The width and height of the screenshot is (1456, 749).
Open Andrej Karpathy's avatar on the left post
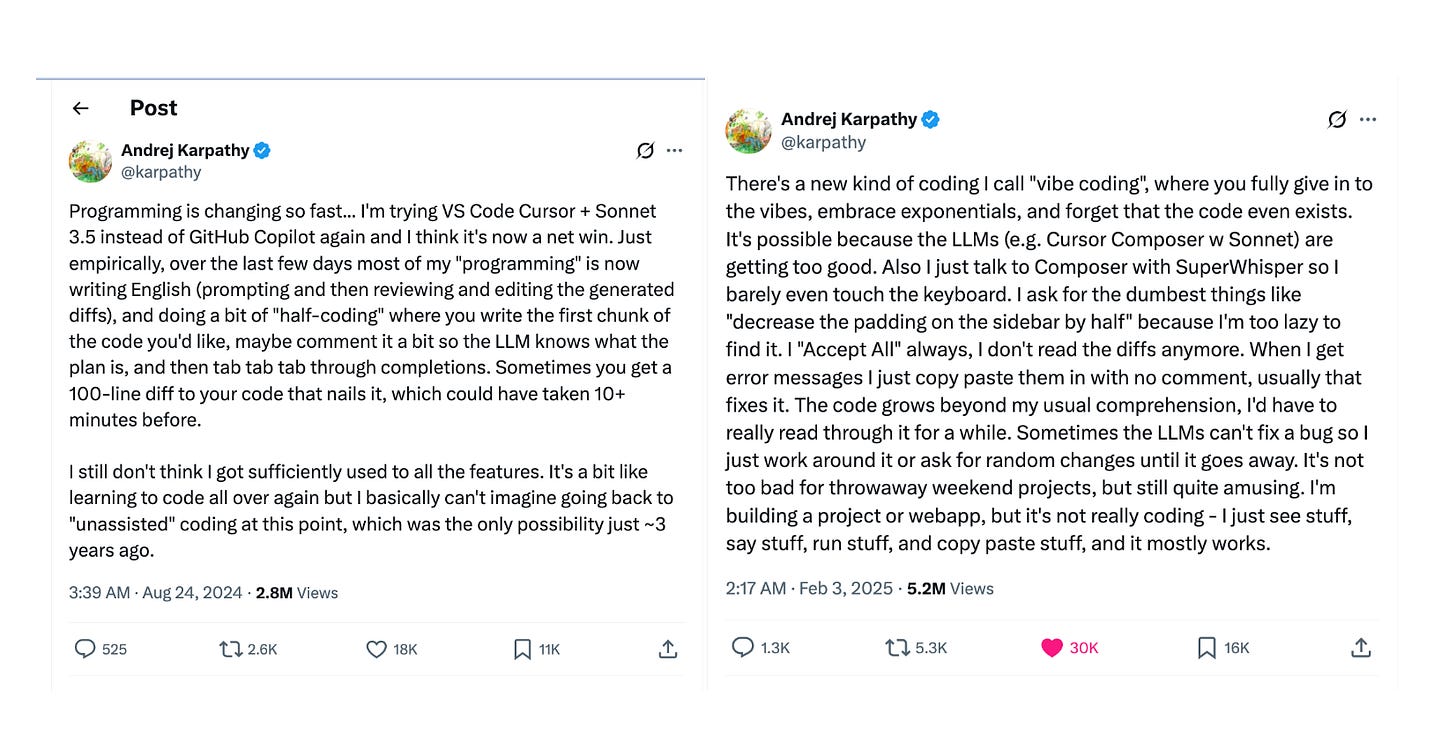coord(90,161)
